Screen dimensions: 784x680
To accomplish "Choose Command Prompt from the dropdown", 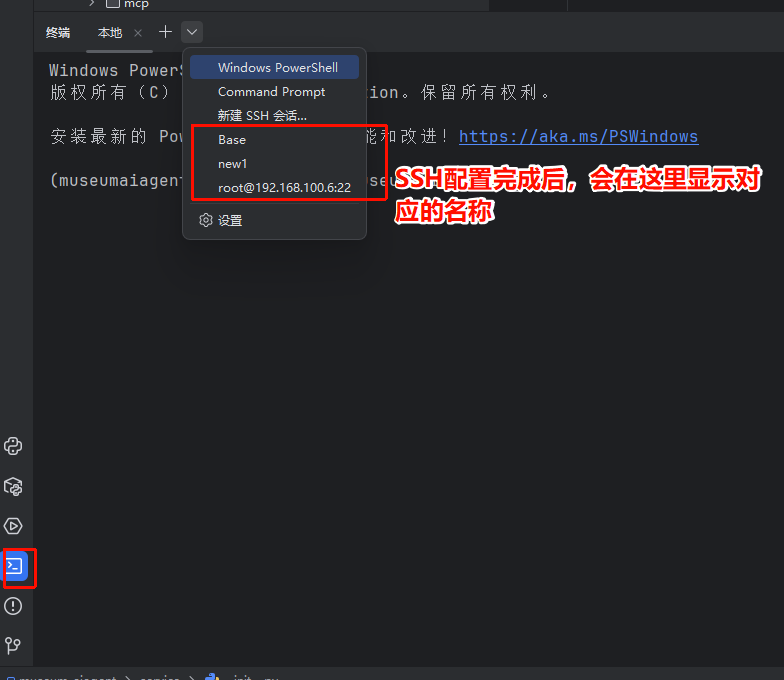I will point(271,92).
